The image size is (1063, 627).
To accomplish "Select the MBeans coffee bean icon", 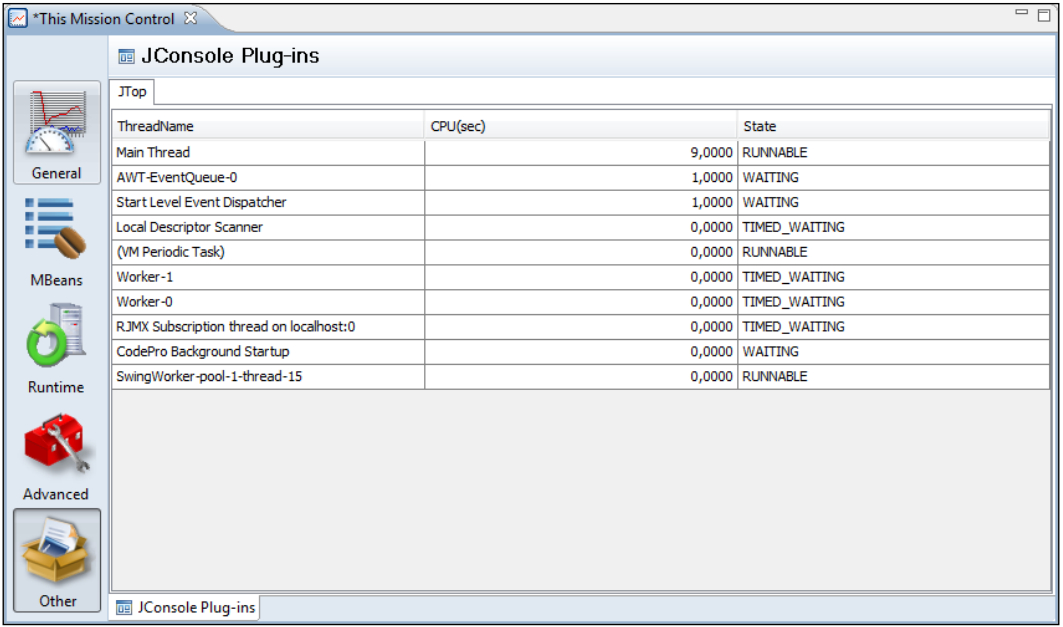I will (x=57, y=230).
